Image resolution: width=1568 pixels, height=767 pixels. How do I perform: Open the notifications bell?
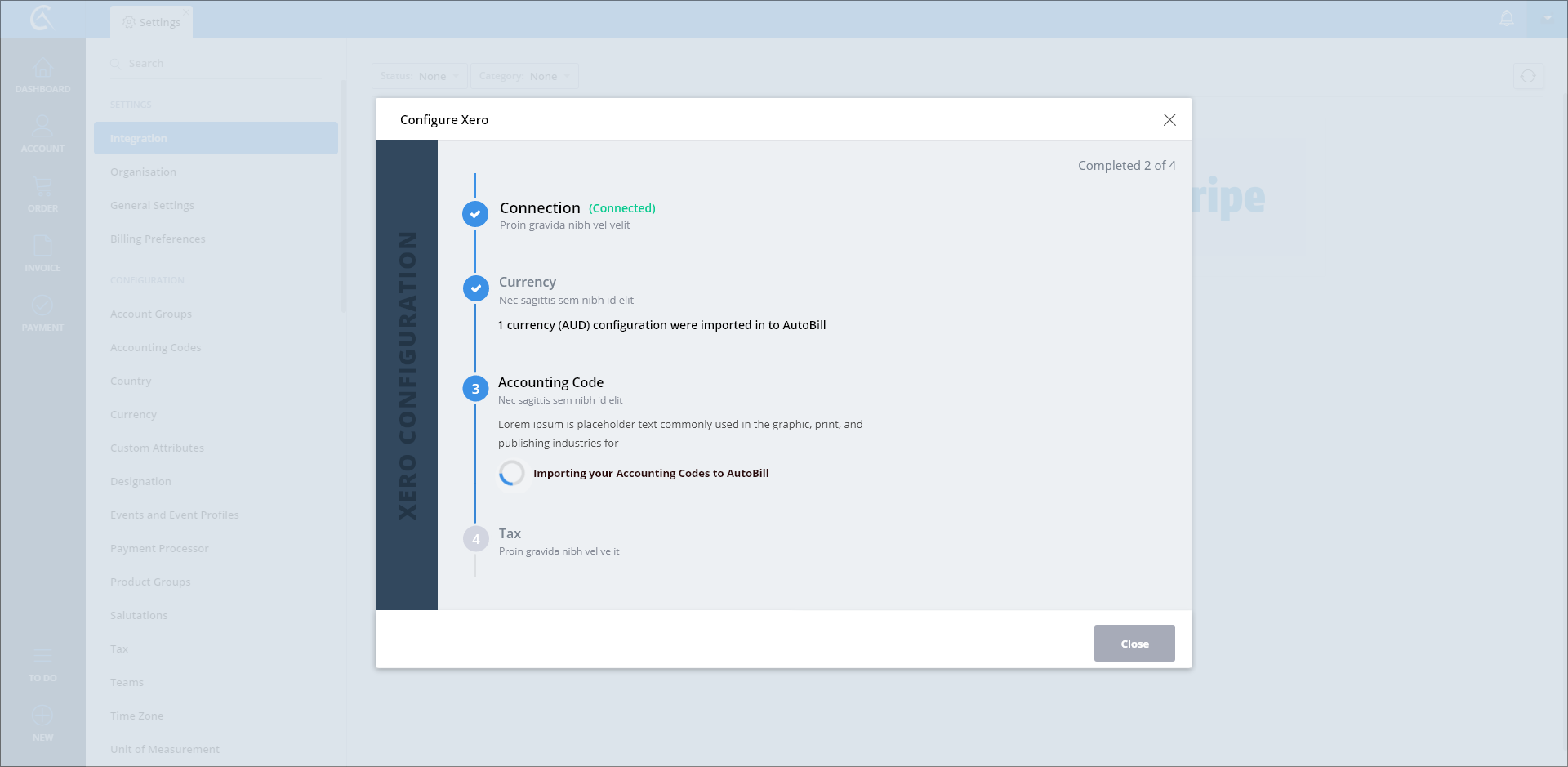1507,18
